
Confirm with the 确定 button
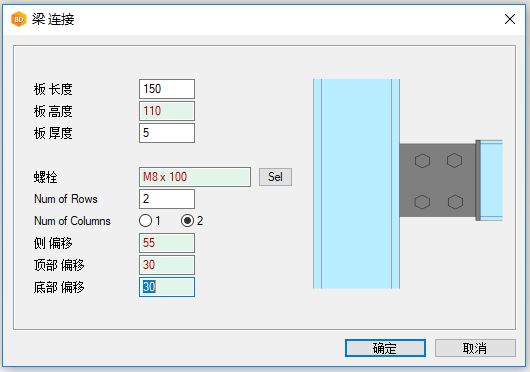385,348
